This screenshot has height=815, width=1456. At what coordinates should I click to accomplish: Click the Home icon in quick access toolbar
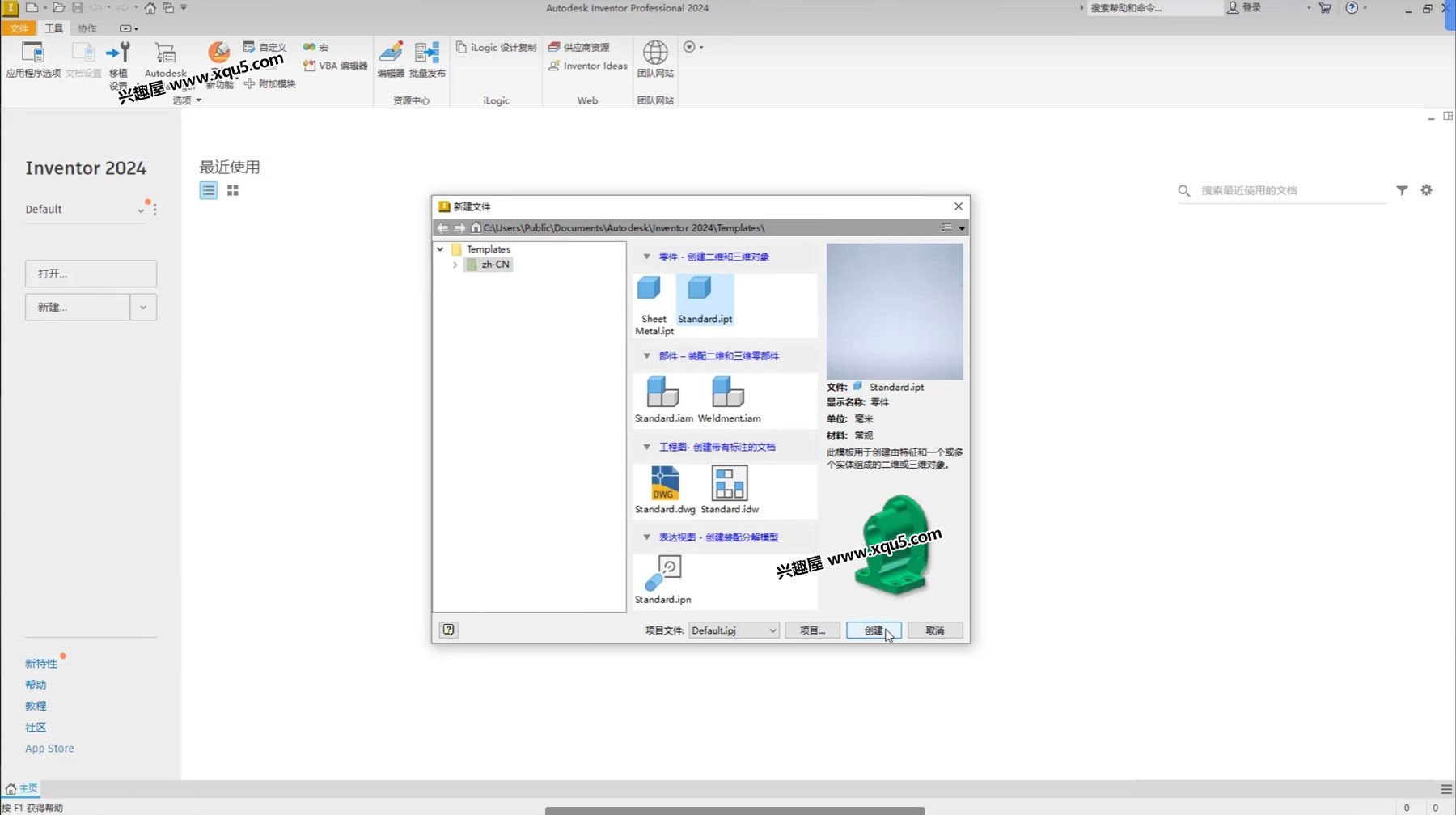tap(150, 7)
